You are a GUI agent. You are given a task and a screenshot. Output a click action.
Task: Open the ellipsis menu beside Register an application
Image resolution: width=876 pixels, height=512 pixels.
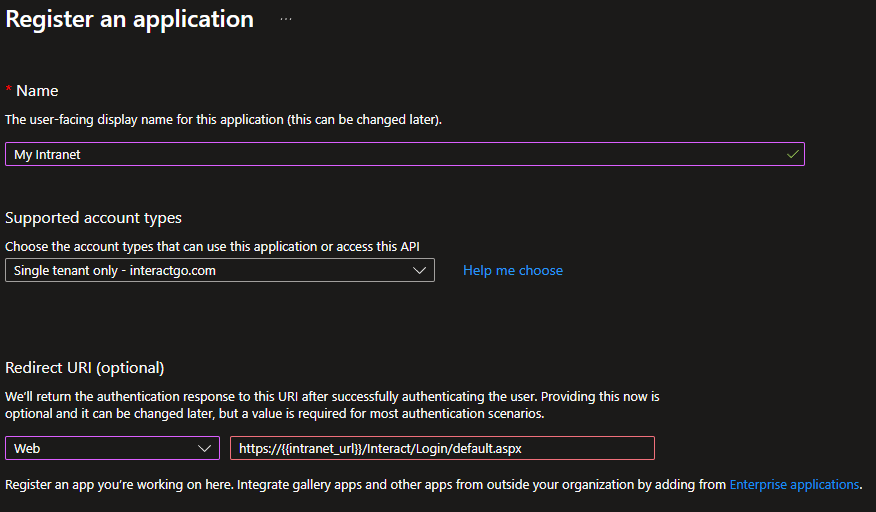[x=285, y=19]
